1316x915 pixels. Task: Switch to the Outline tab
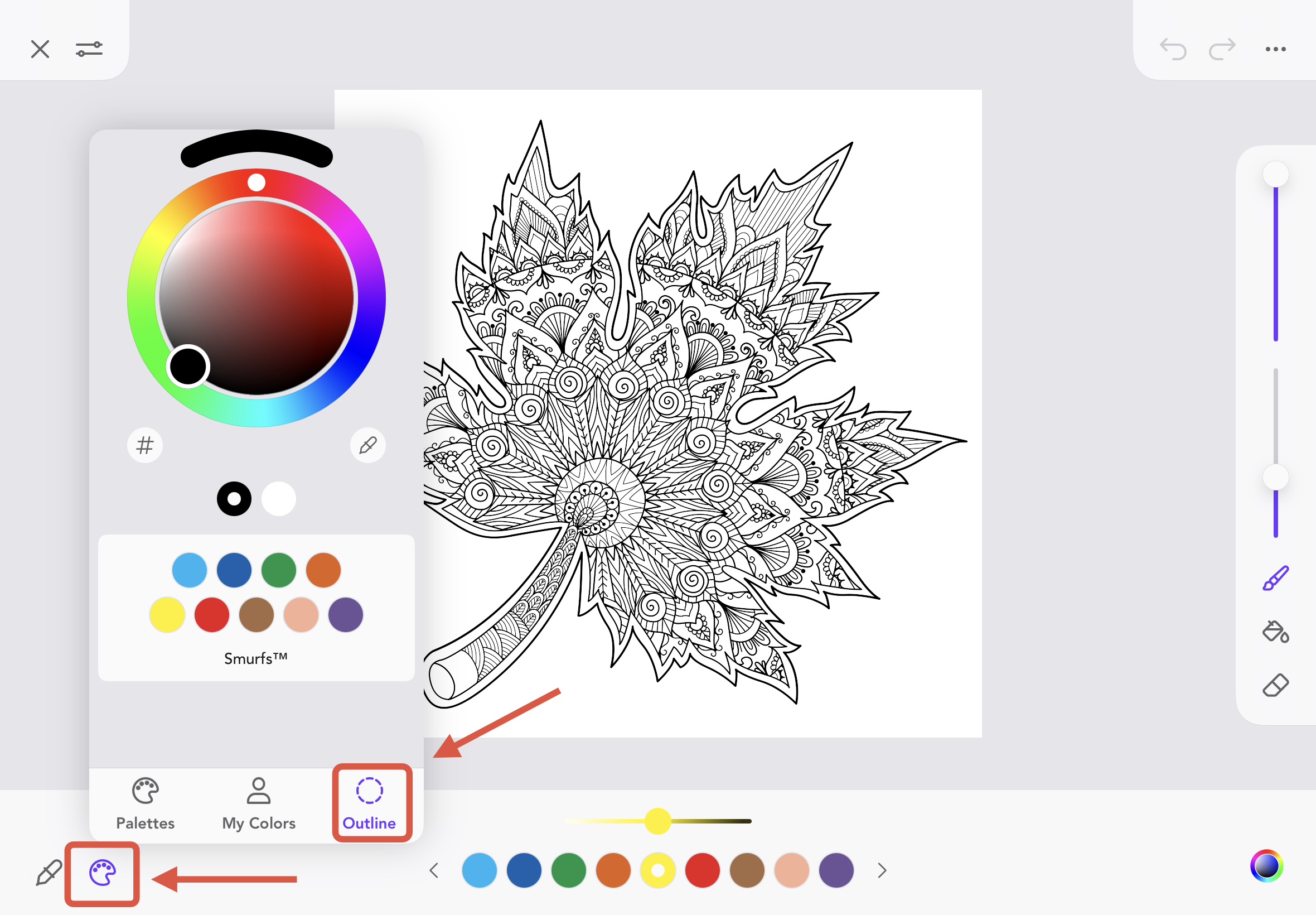(370, 805)
